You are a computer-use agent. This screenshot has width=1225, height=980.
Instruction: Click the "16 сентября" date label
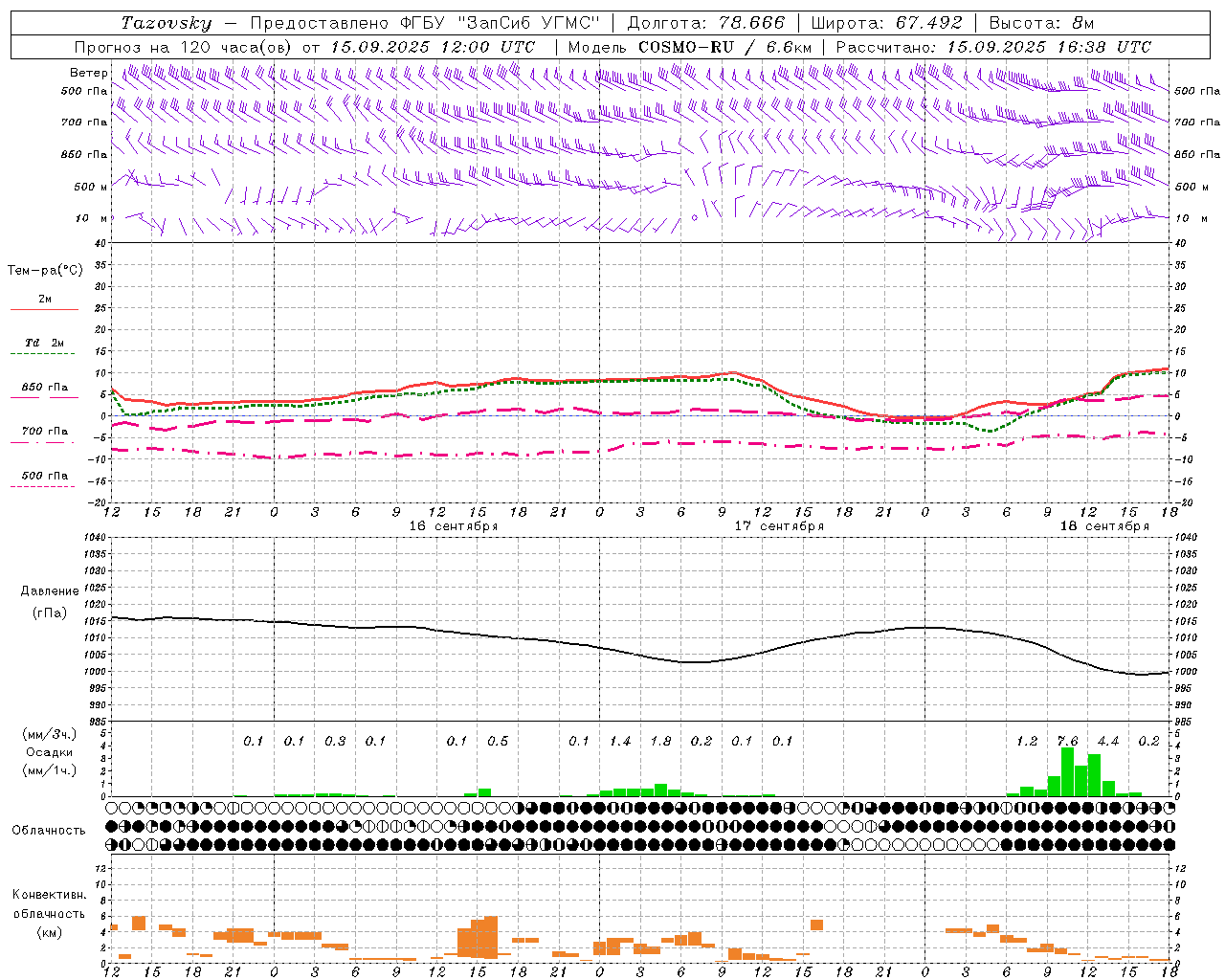coord(454,526)
